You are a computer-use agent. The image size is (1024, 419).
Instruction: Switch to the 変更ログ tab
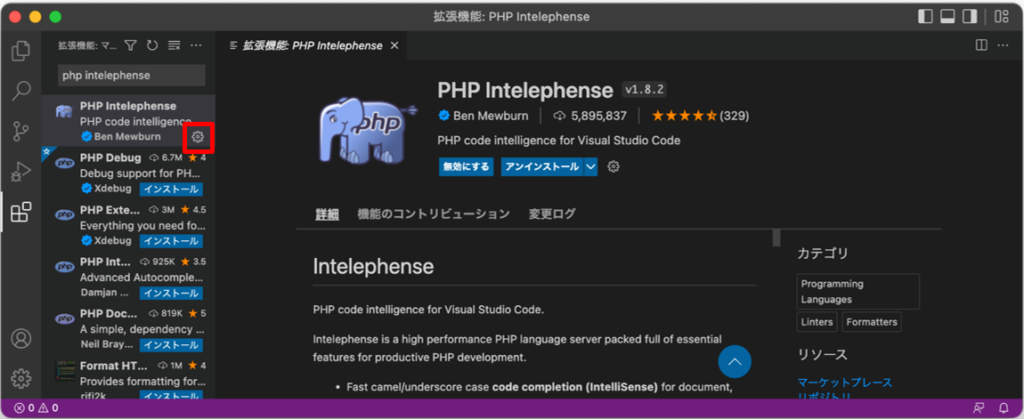coord(552,214)
